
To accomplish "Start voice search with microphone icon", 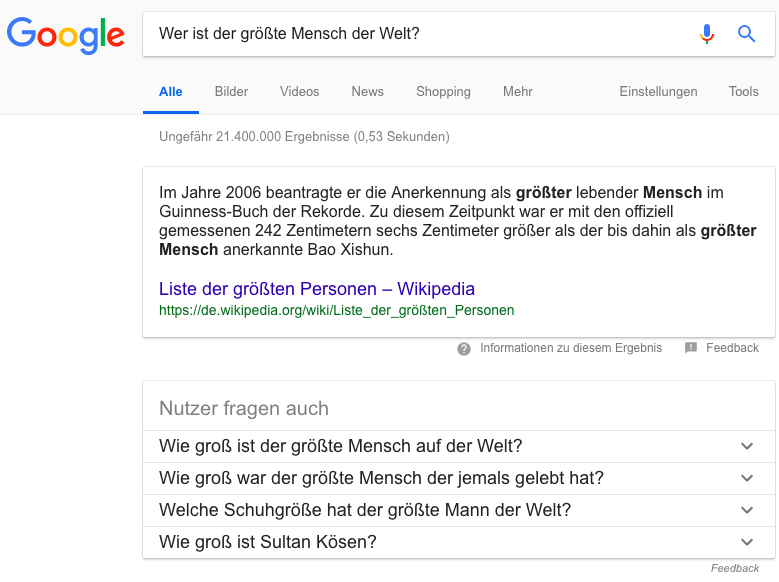I will pyautogui.click(x=707, y=34).
